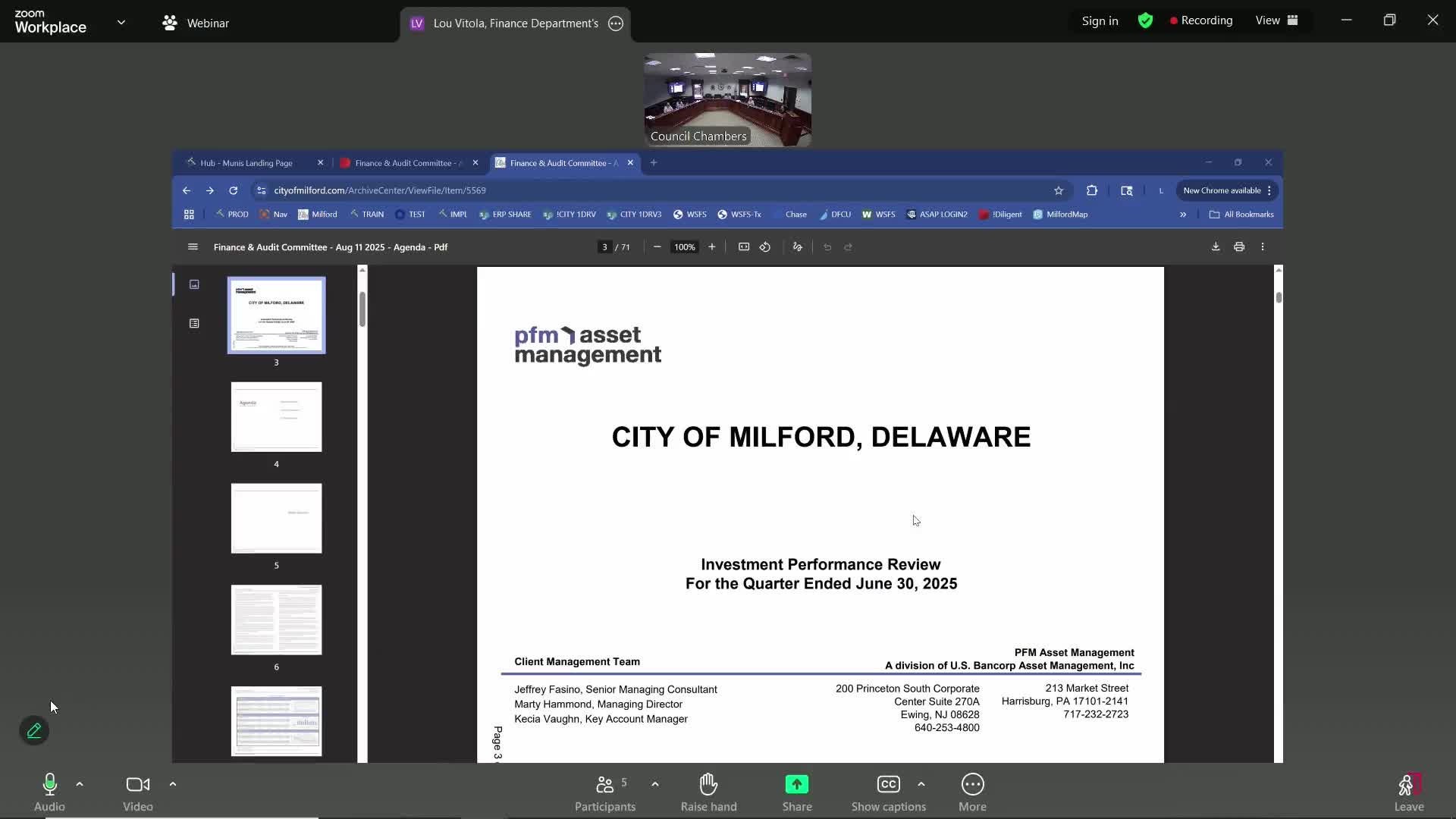Expand the audio settings chevron

pos(80,784)
